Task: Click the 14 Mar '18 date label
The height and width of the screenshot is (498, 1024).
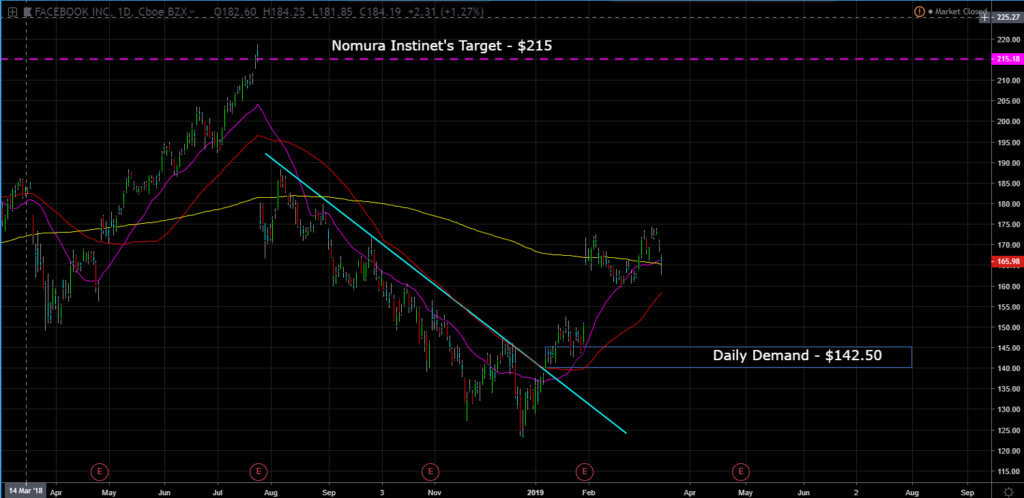Action: (25, 490)
